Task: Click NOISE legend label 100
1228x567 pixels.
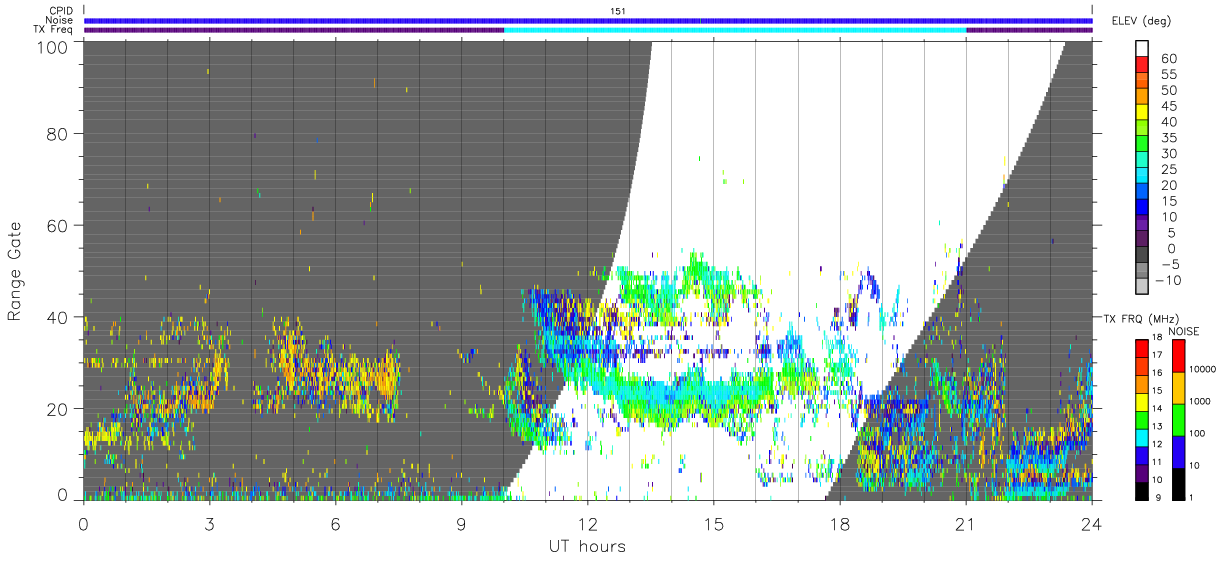Action: (x=1198, y=435)
